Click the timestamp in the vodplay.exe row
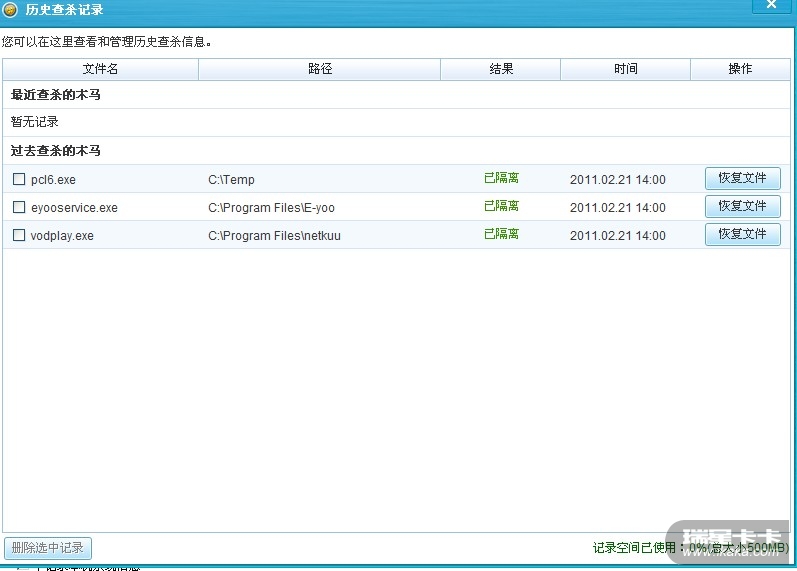 click(618, 235)
